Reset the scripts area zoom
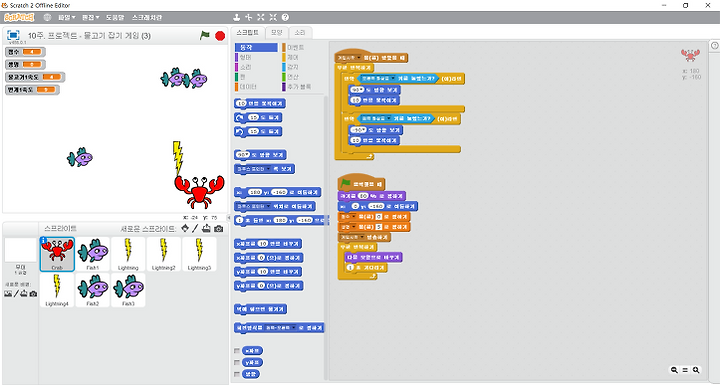Viewport: 720px width, 385px height. coord(685,370)
